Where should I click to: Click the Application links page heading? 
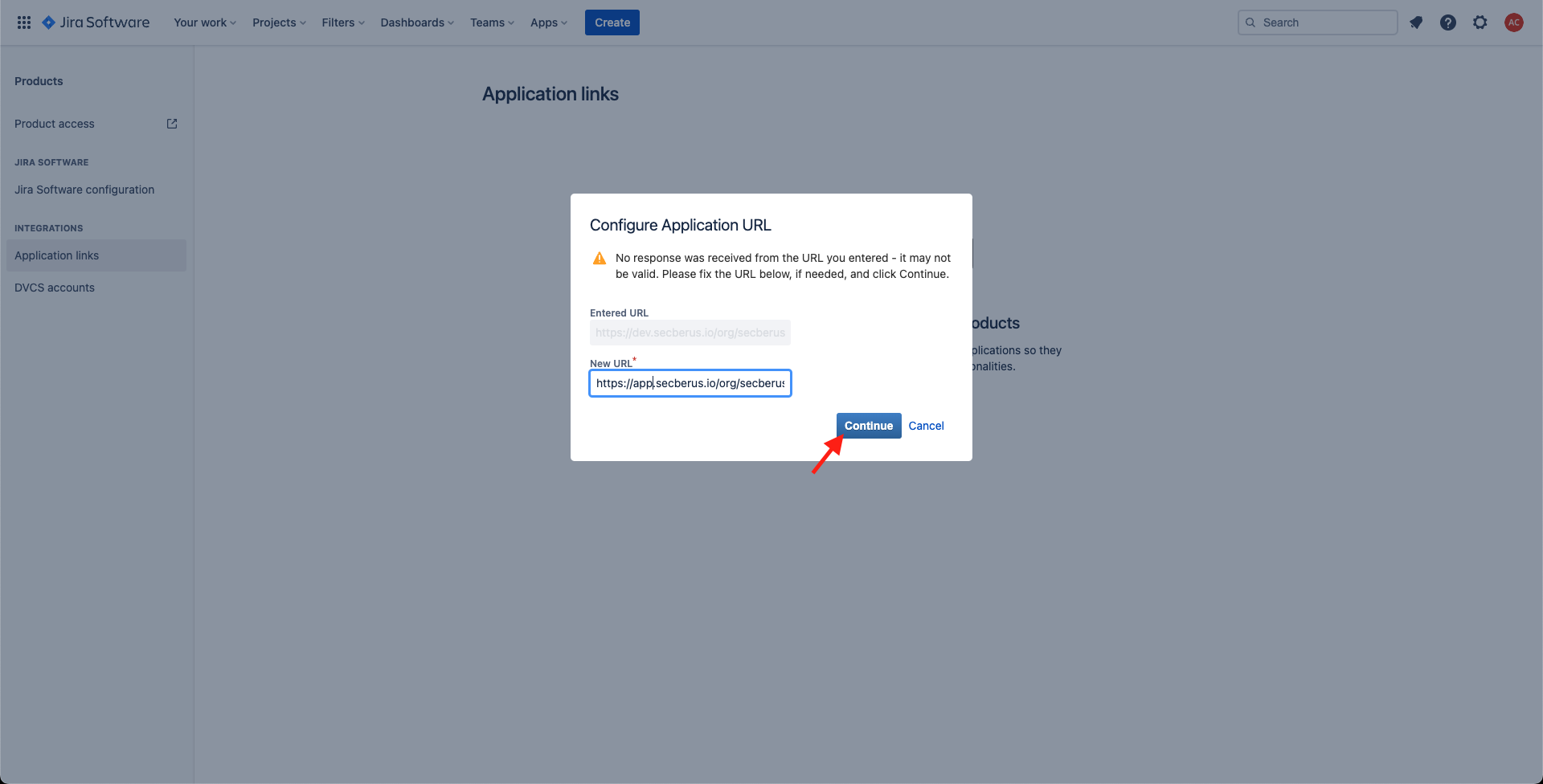[x=550, y=94]
